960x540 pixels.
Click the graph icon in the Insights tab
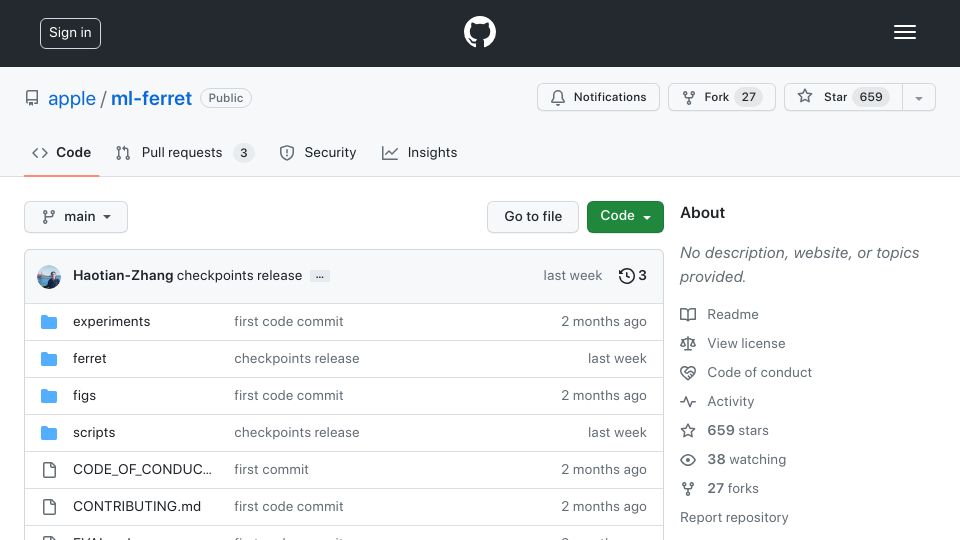point(390,153)
